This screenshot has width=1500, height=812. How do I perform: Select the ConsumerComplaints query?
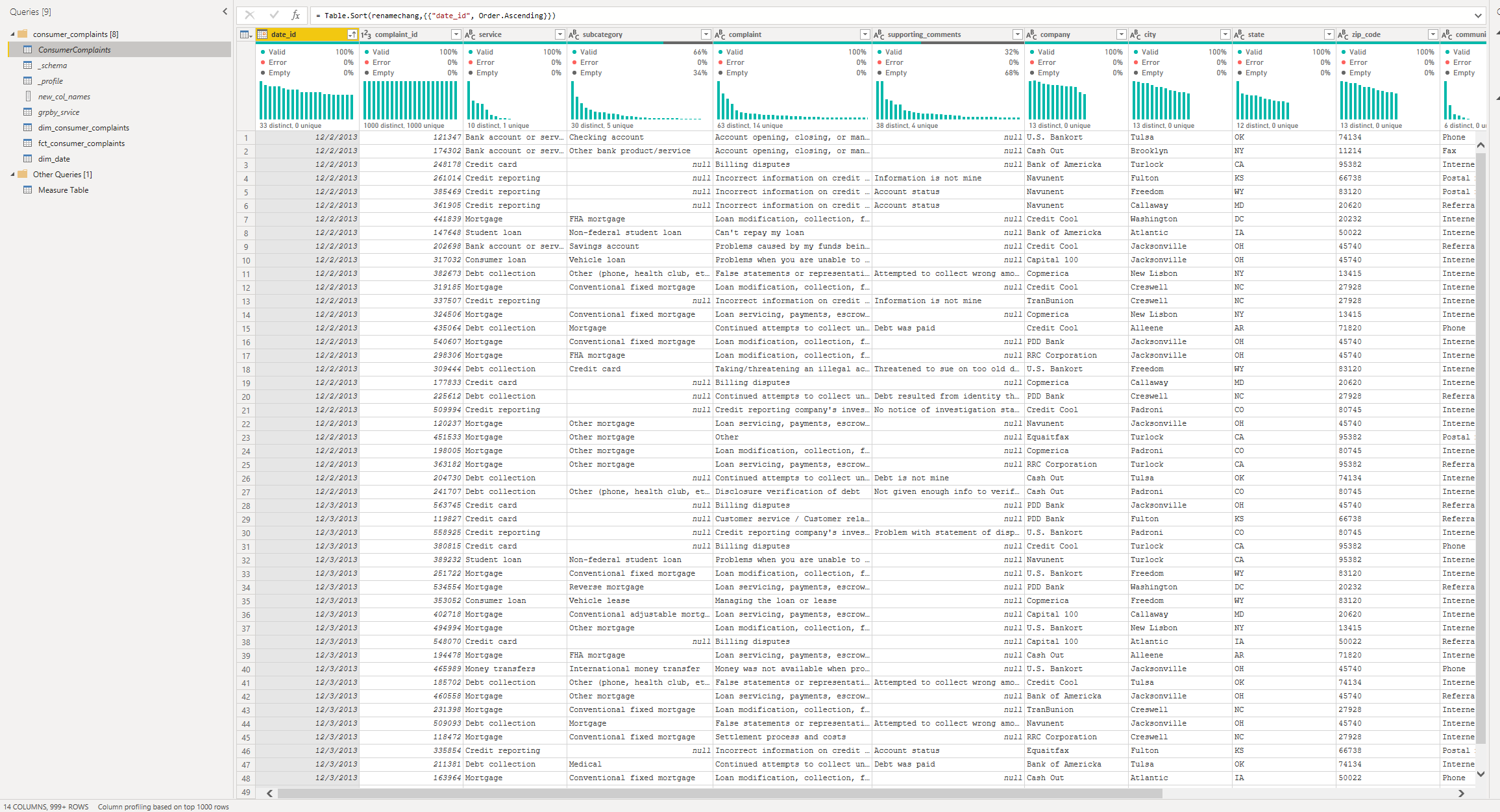tap(119, 49)
